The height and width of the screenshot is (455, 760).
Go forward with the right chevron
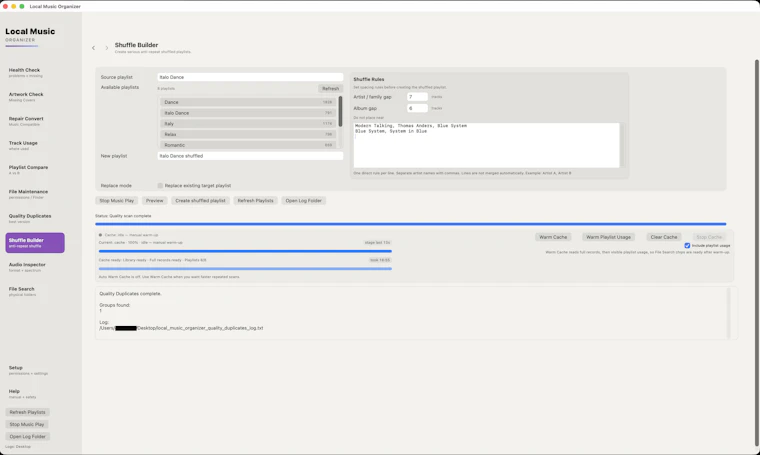coord(107,48)
